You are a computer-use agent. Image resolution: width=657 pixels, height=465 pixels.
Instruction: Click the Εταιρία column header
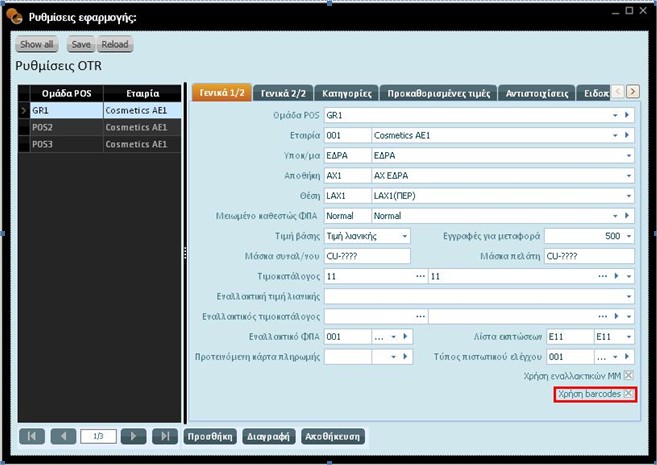(142, 93)
